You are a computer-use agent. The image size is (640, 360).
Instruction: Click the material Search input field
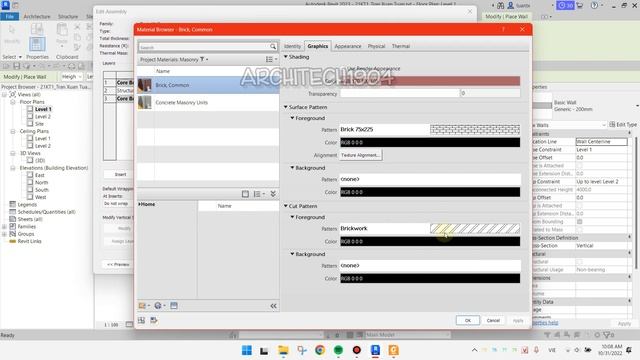(204, 47)
